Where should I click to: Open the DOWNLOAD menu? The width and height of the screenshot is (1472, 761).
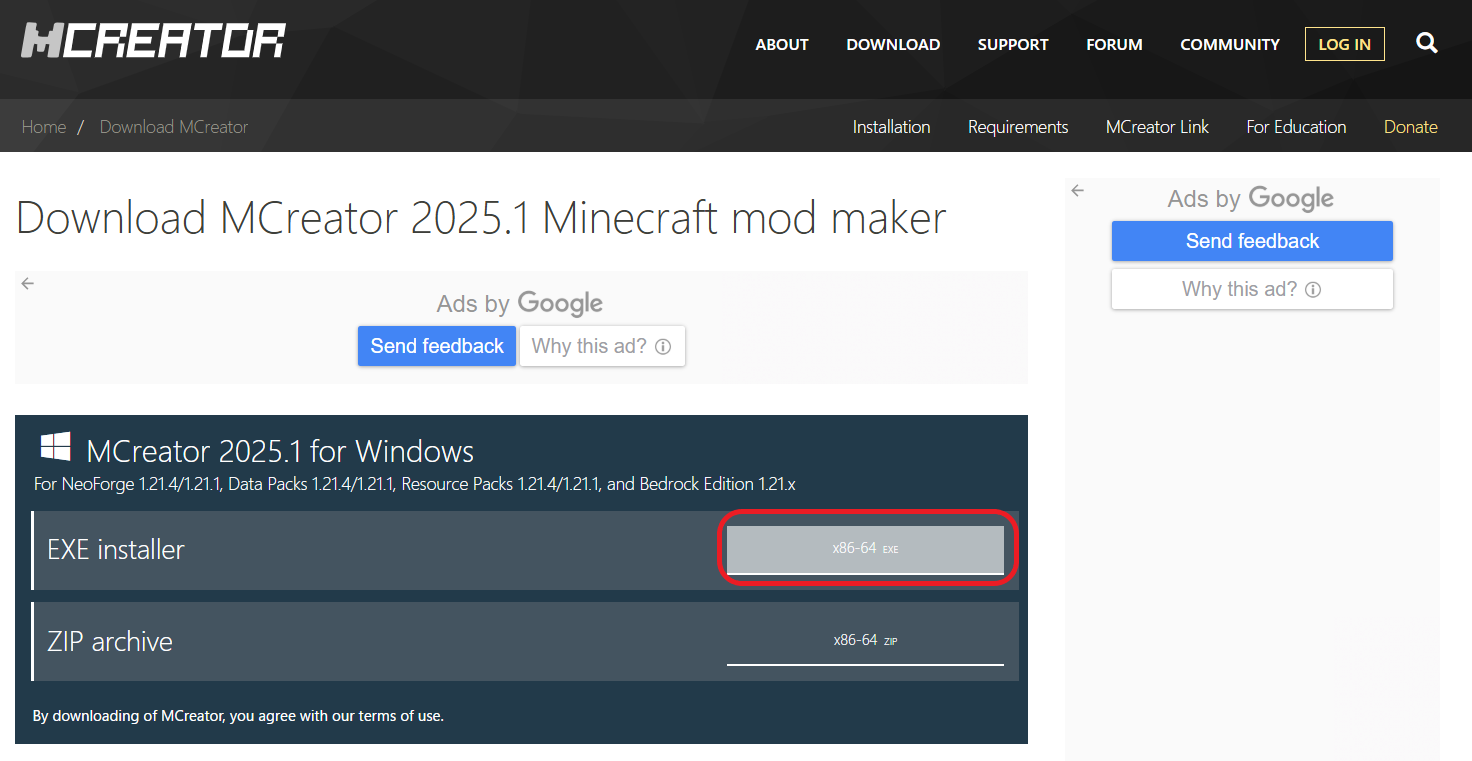tap(892, 44)
